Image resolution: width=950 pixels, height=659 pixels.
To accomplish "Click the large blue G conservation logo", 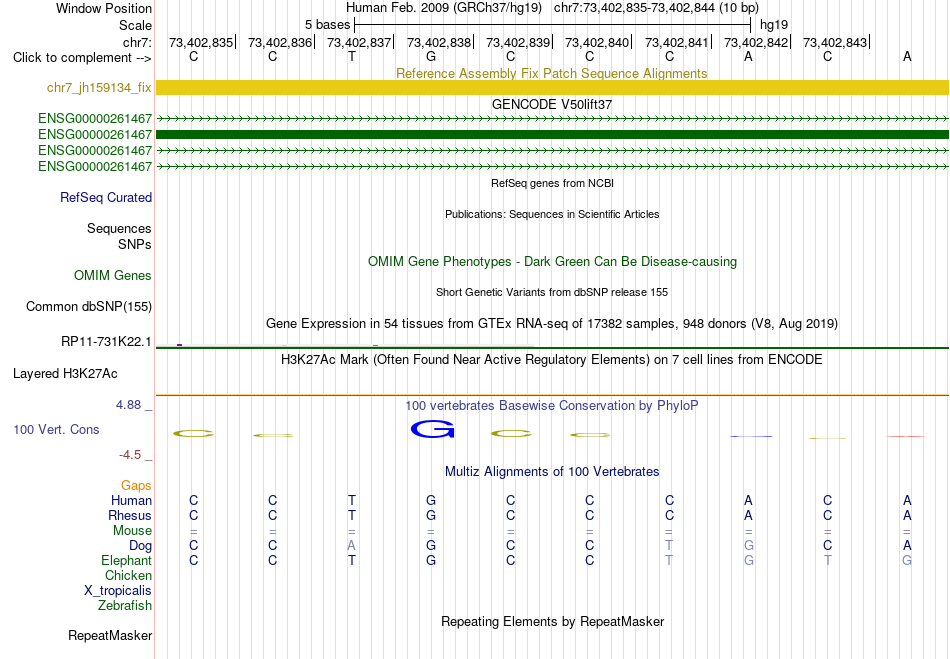I will (432, 429).
